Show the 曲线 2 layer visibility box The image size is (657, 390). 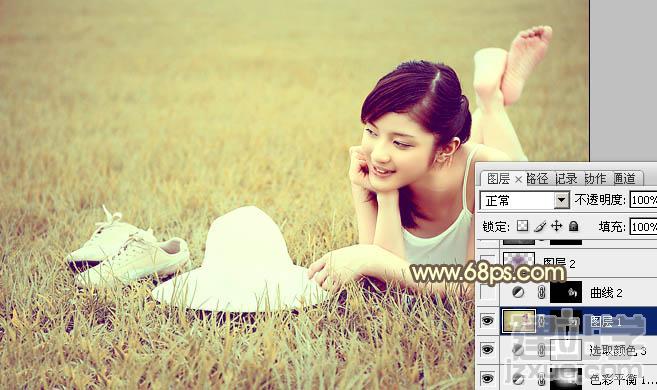click(x=487, y=292)
